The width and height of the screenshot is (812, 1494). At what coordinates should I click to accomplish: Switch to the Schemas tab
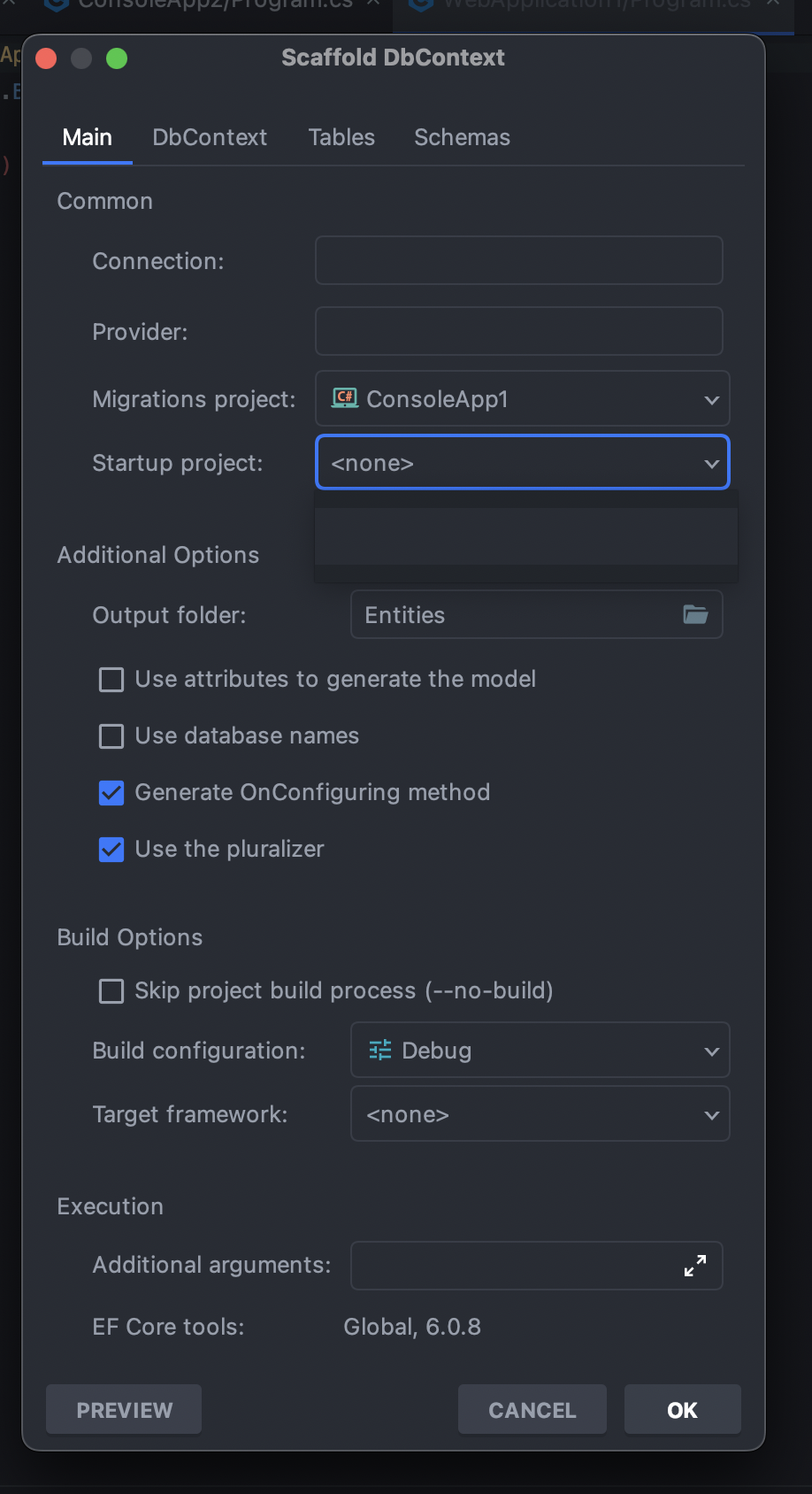(x=462, y=137)
